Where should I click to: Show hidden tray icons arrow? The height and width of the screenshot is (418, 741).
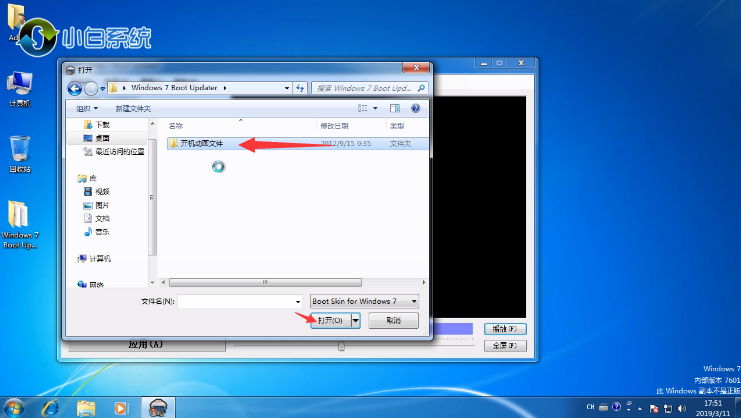tap(640, 408)
